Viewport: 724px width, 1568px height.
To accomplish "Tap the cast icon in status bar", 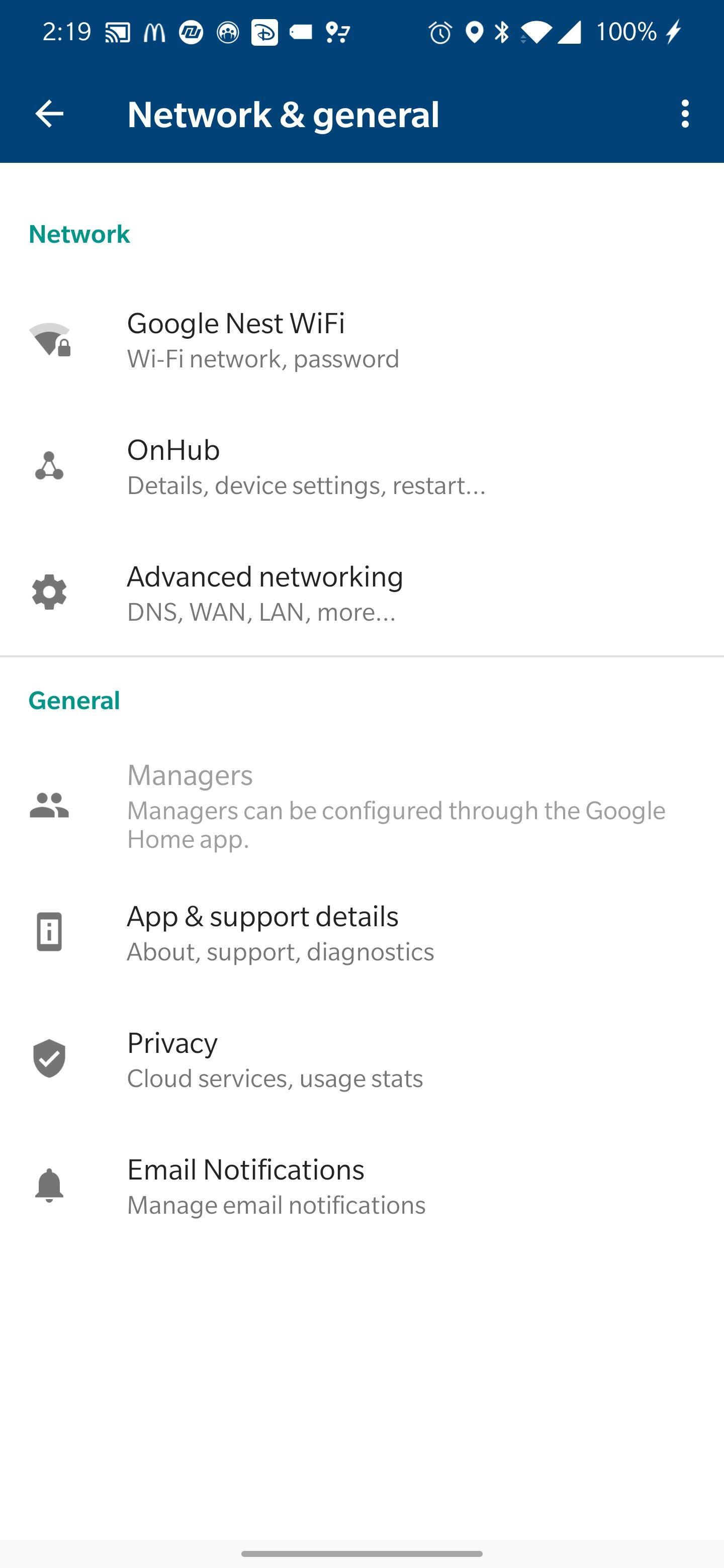I will point(118,32).
